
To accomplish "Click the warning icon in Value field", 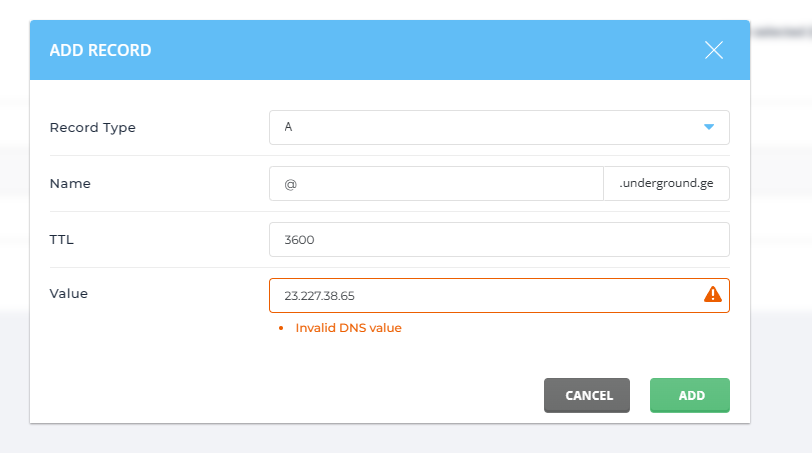I will [x=712, y=294].
